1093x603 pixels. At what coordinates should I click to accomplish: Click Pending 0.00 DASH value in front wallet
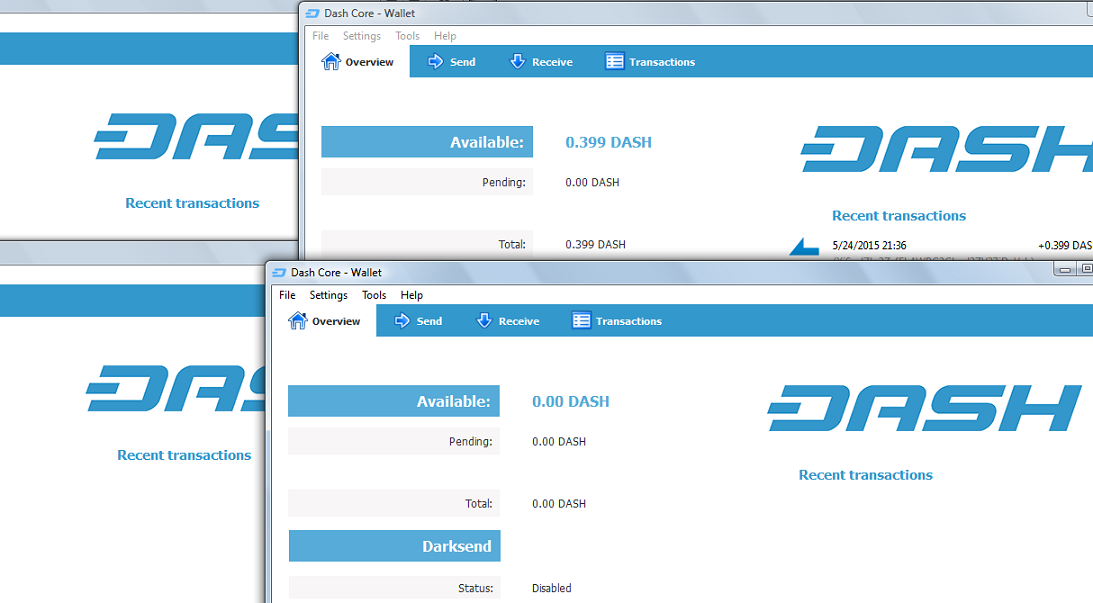559,442
